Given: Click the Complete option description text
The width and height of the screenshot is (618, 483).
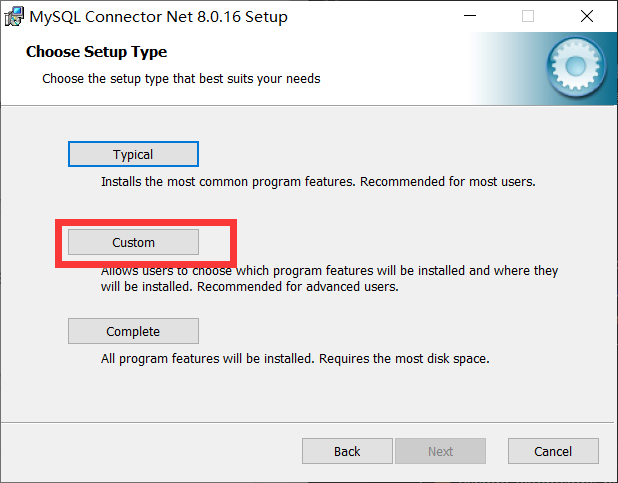Looking at the screenshot, I should (294, 358).
